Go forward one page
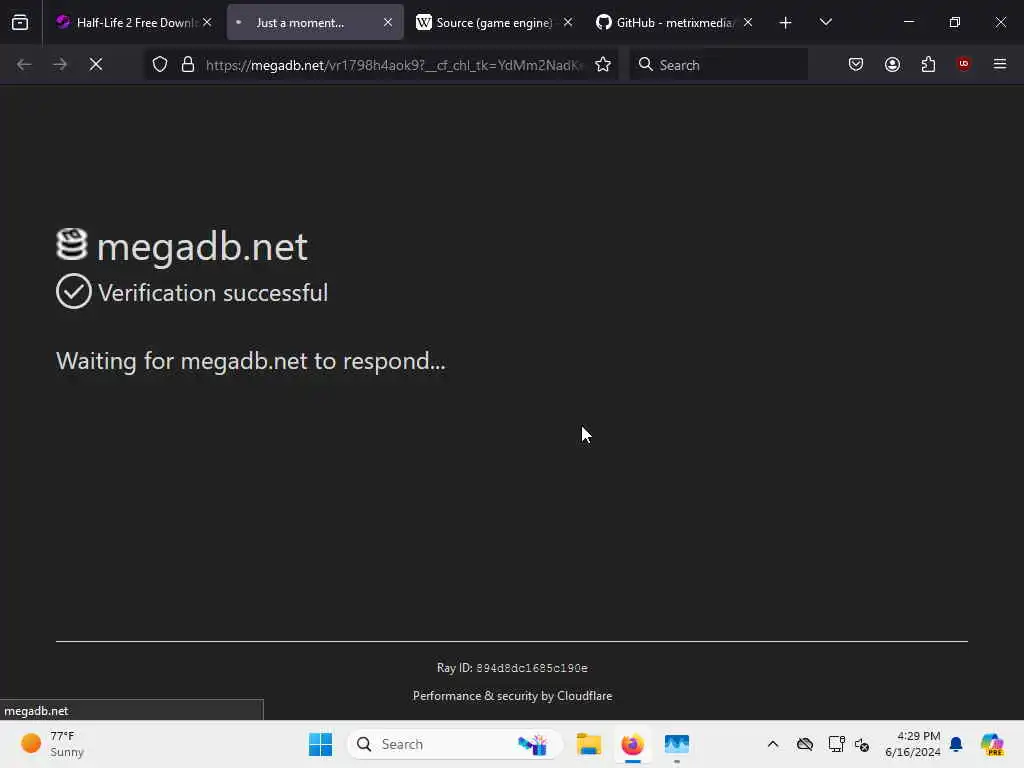Viewport: 1024px width, 768px height. [60, 64]
